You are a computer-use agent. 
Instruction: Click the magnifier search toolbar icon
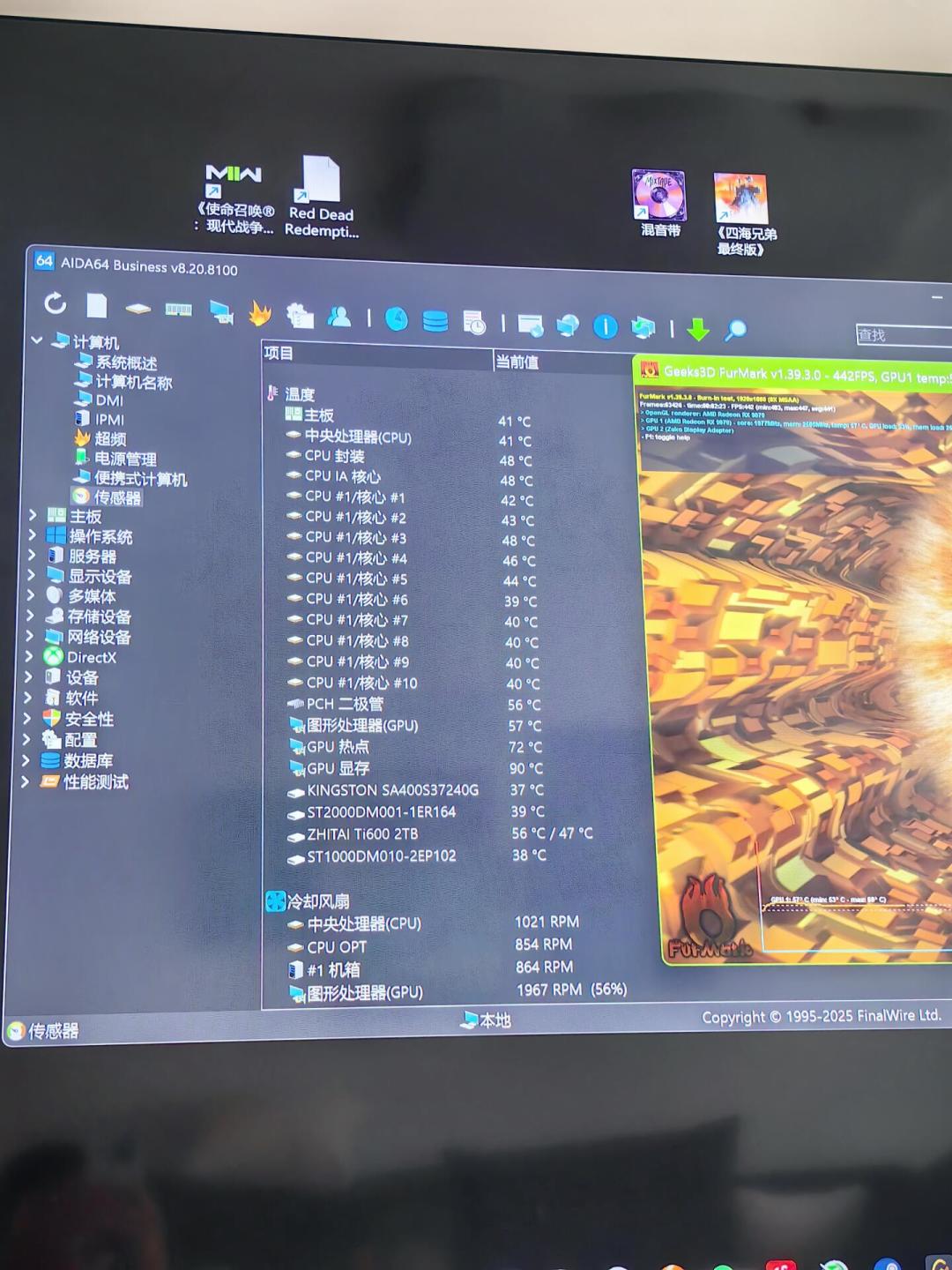[736, 331]
